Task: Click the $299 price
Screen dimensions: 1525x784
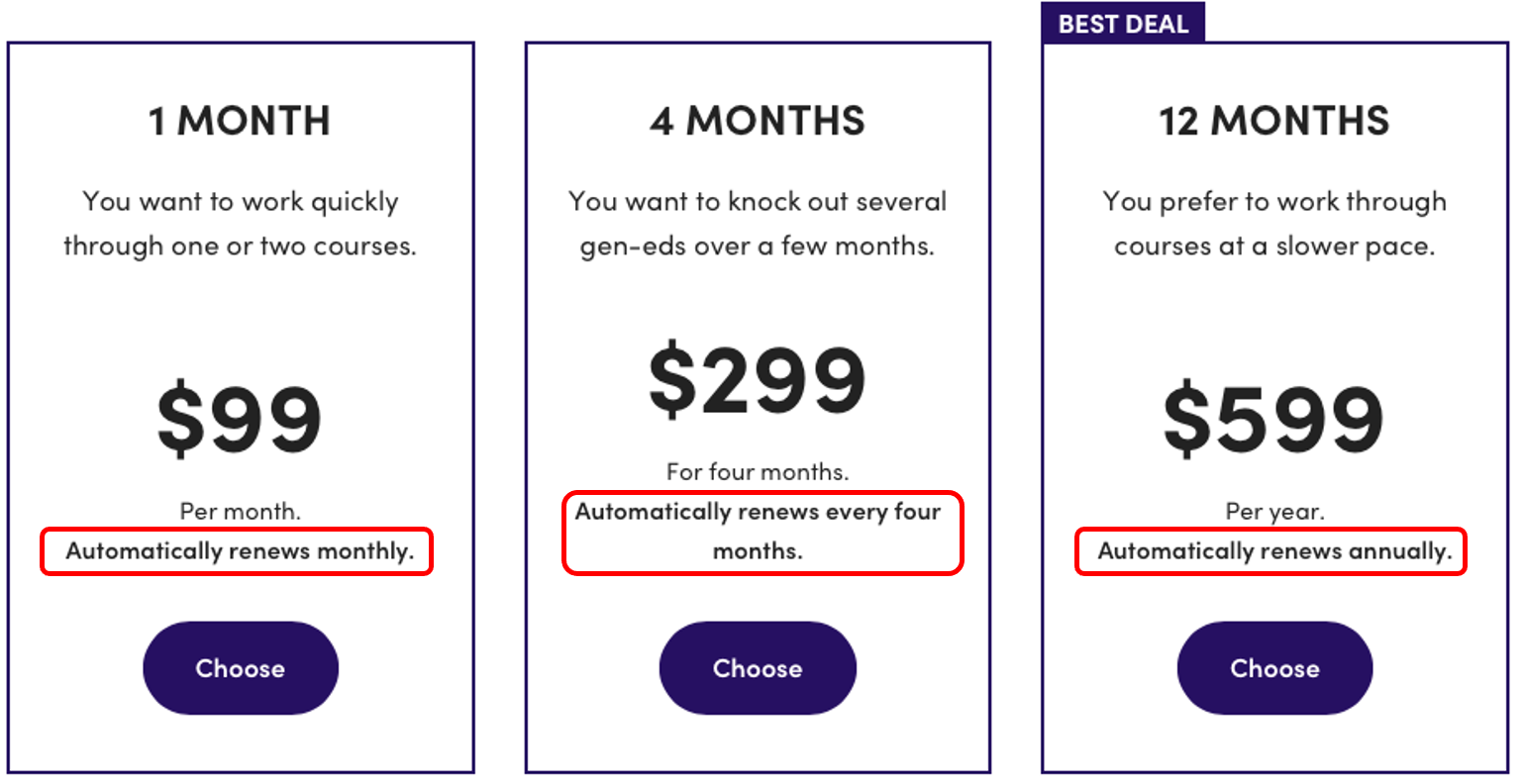Action: pos(758,381)
